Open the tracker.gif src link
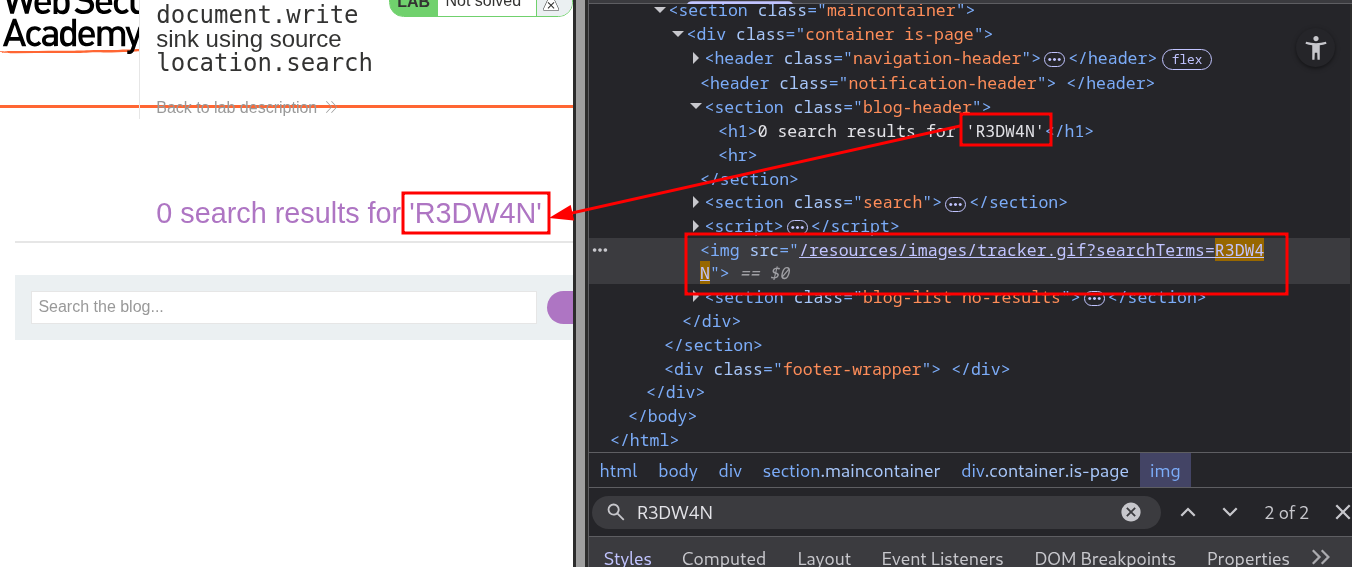The width and height of the screenshot is (1352, 567). coord(1000,250)
